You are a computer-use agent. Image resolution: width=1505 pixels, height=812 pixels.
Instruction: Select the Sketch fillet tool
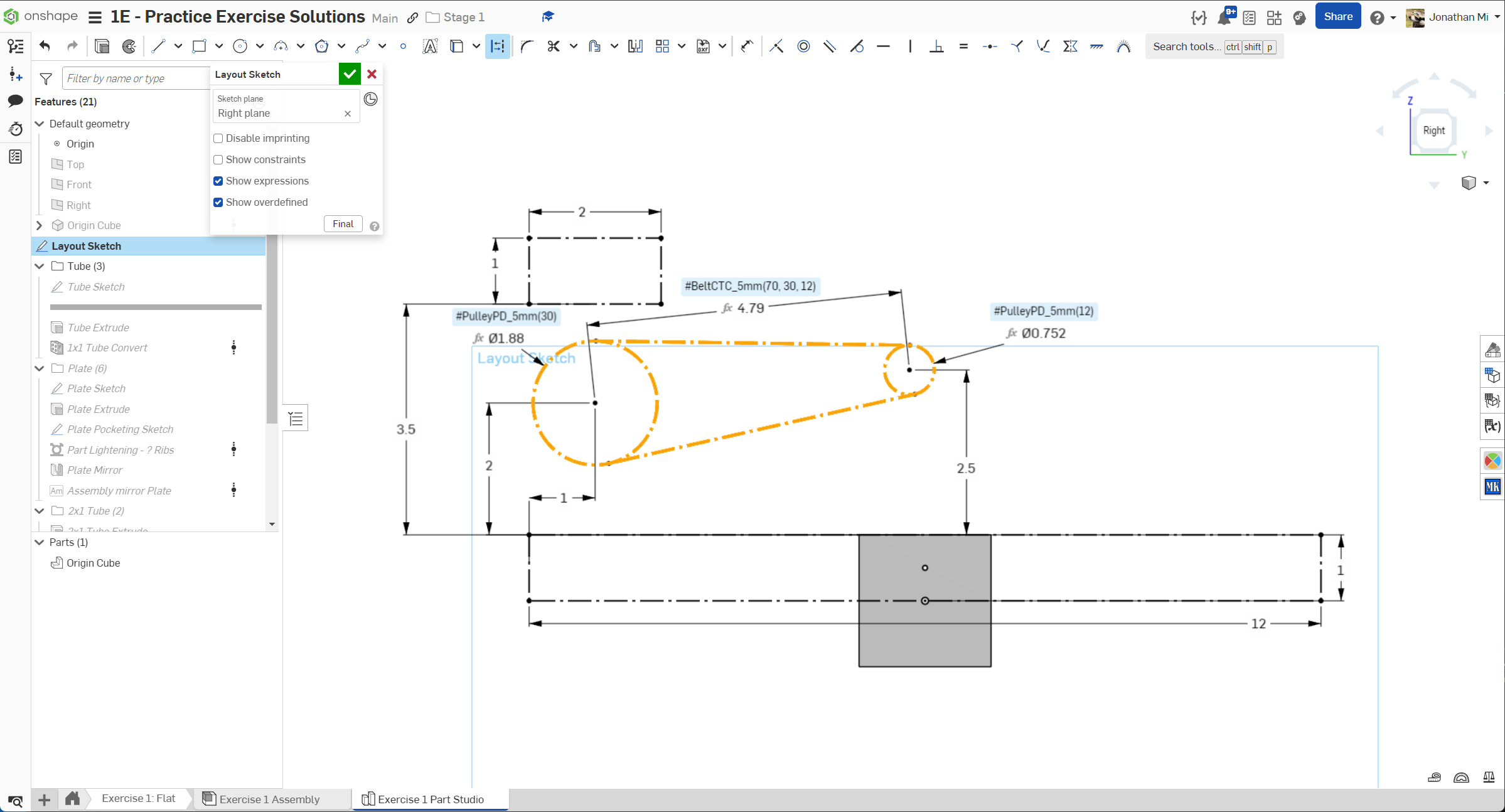pos(527,46)
